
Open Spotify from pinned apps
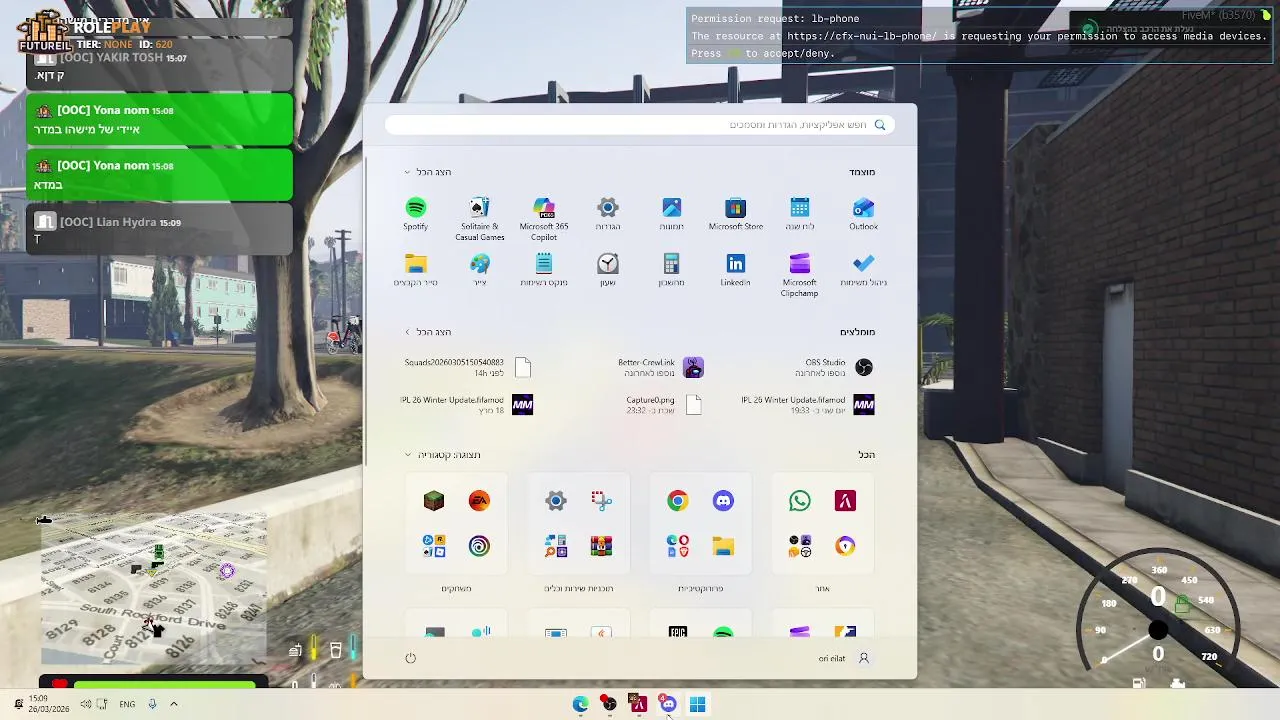[415, 214]
